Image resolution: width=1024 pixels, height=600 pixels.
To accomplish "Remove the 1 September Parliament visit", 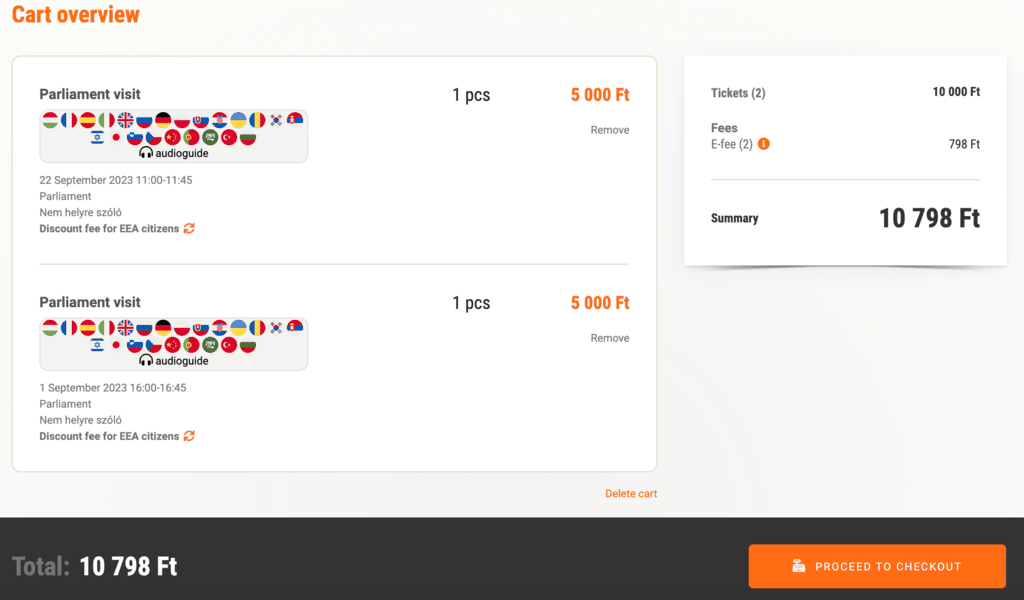I will pos(610,338).
